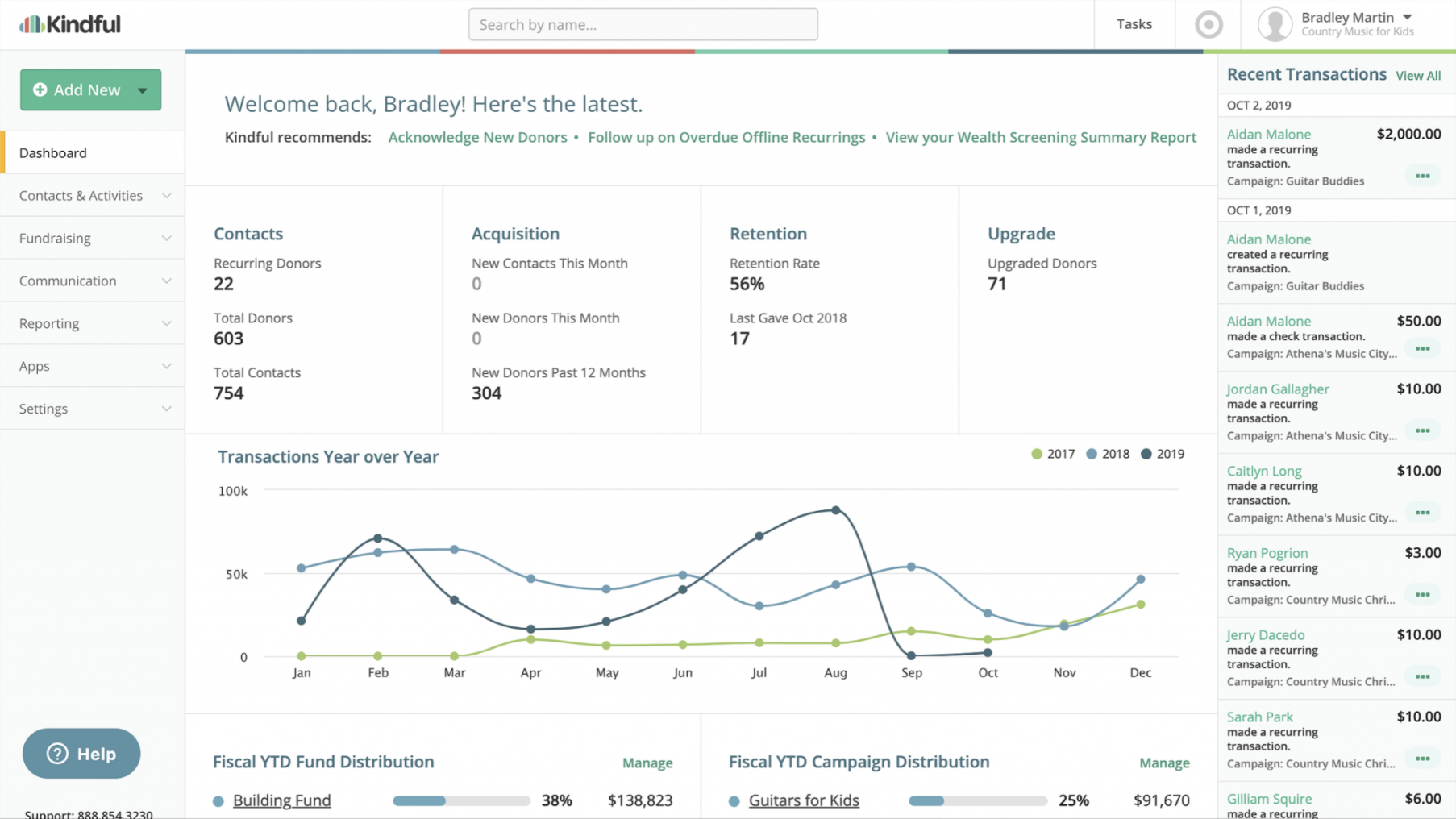
Task: Open Gilliam Squire's contact link
Action: 1269,799
